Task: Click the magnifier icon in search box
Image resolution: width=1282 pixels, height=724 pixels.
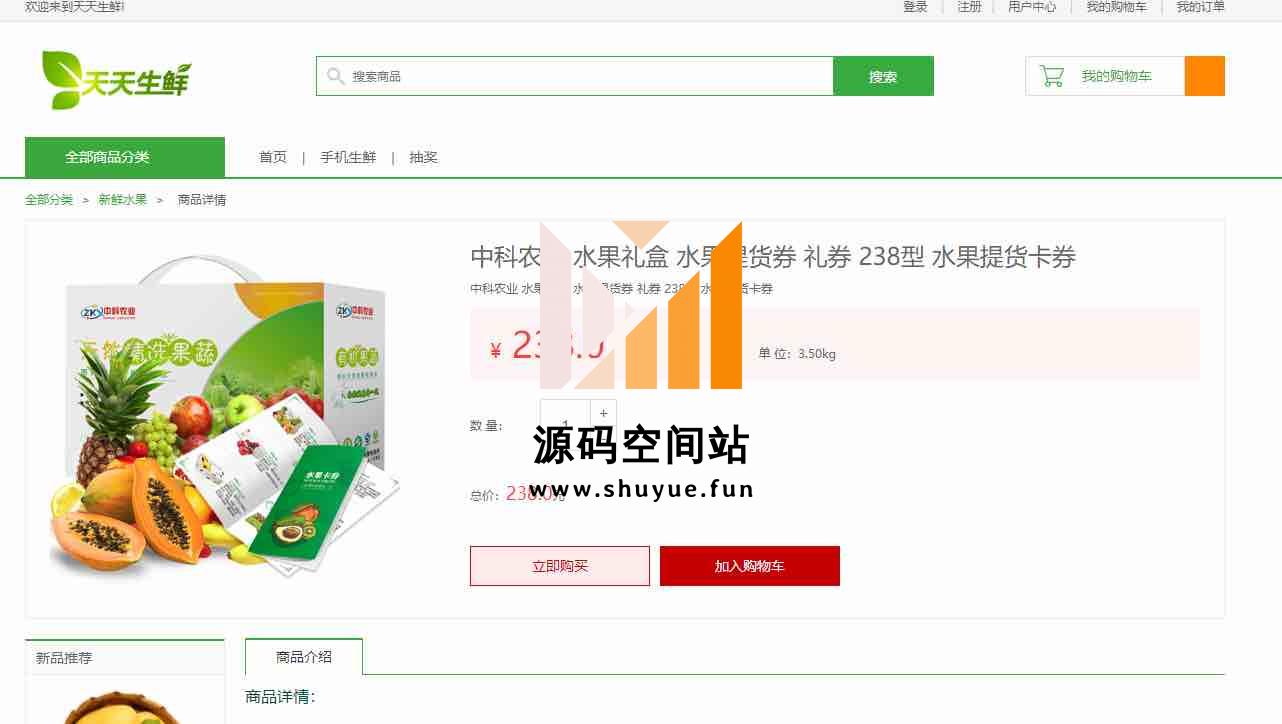Action: (x=336, y=76)
